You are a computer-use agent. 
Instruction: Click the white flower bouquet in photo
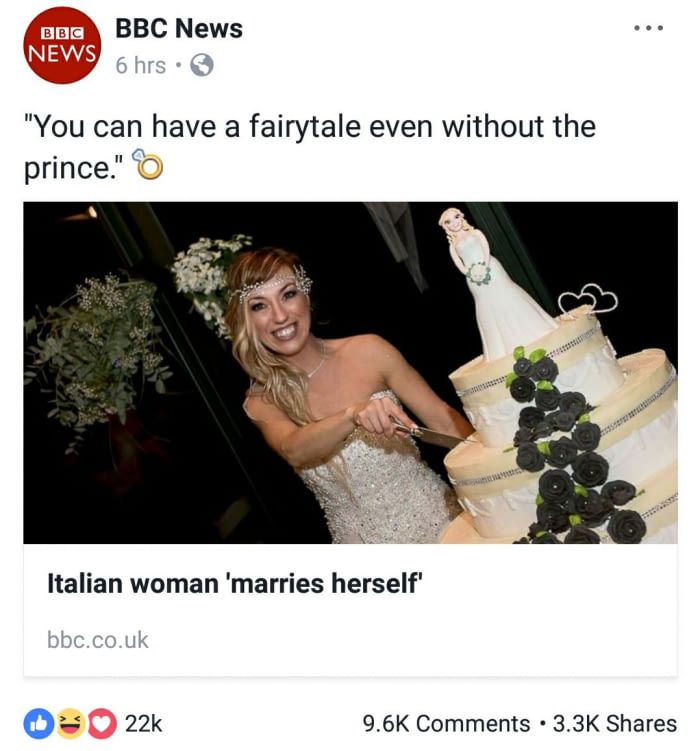point(211,282)
